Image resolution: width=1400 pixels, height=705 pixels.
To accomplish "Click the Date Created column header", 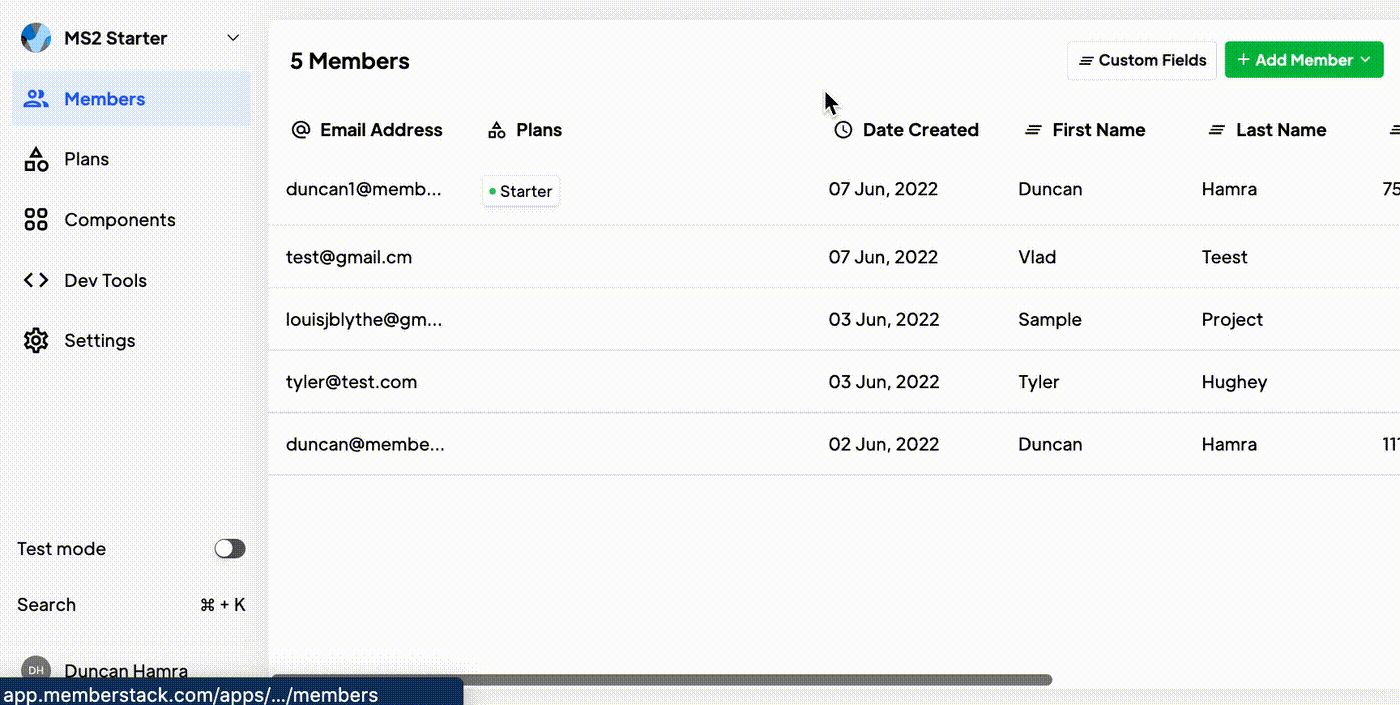I will [x=906, y=130].
